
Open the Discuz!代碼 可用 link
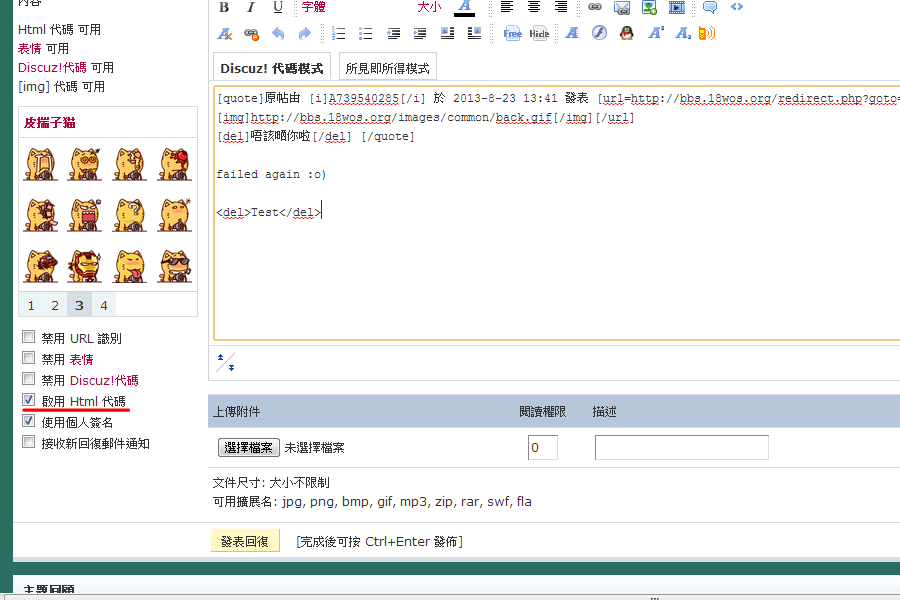pos(52,68)
